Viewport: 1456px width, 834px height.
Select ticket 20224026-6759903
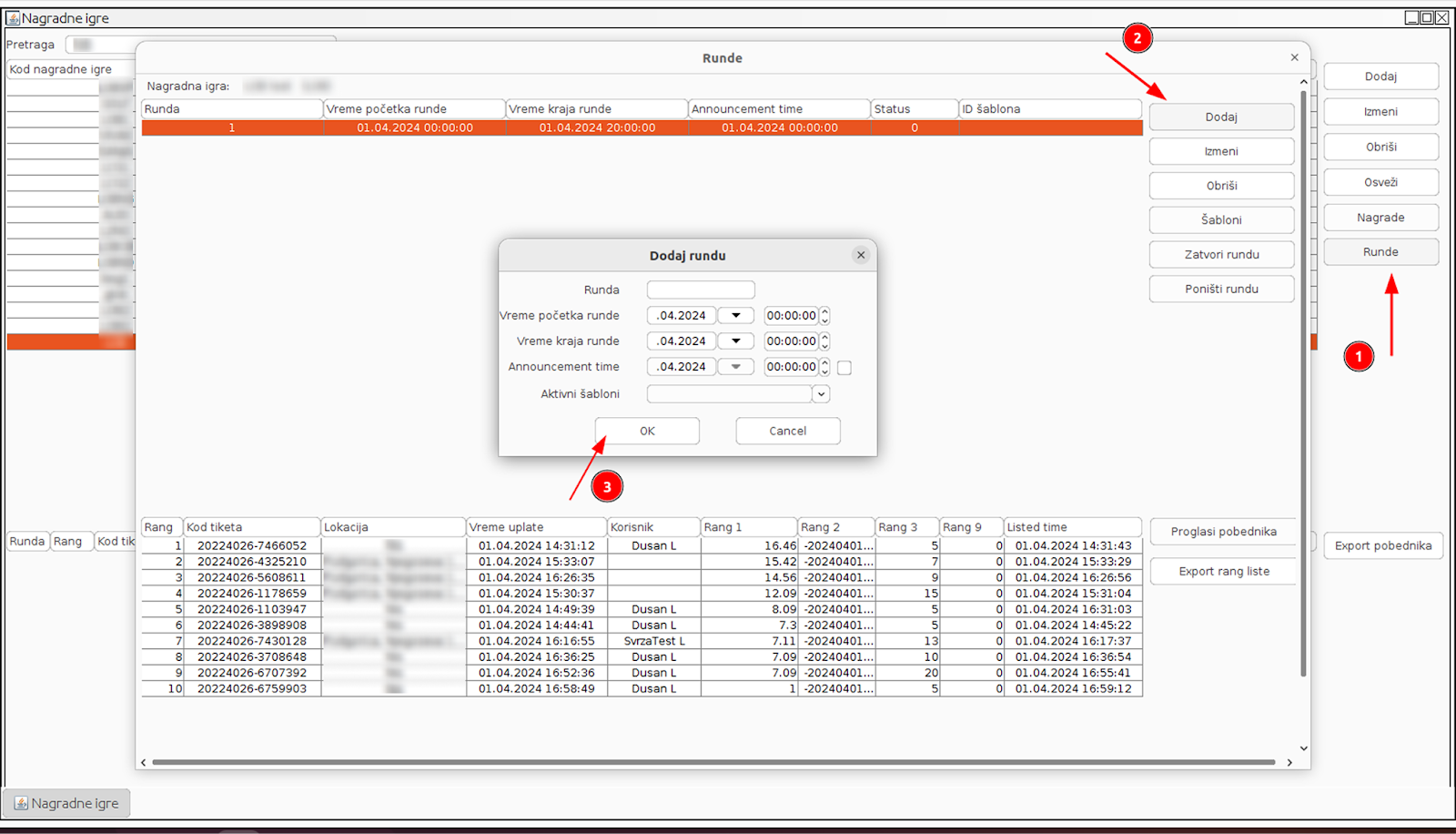(252, 688)
